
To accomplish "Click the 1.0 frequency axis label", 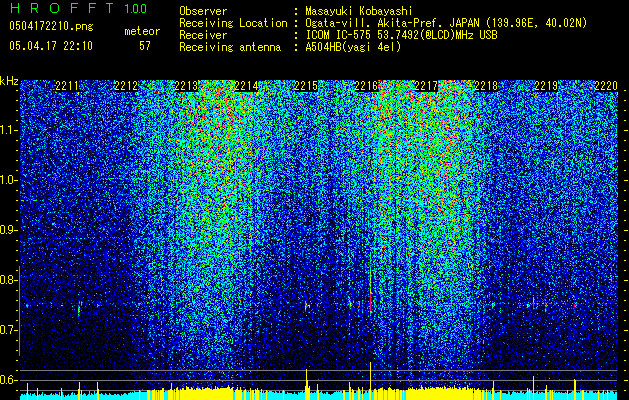I will click(x=8, y=180).
